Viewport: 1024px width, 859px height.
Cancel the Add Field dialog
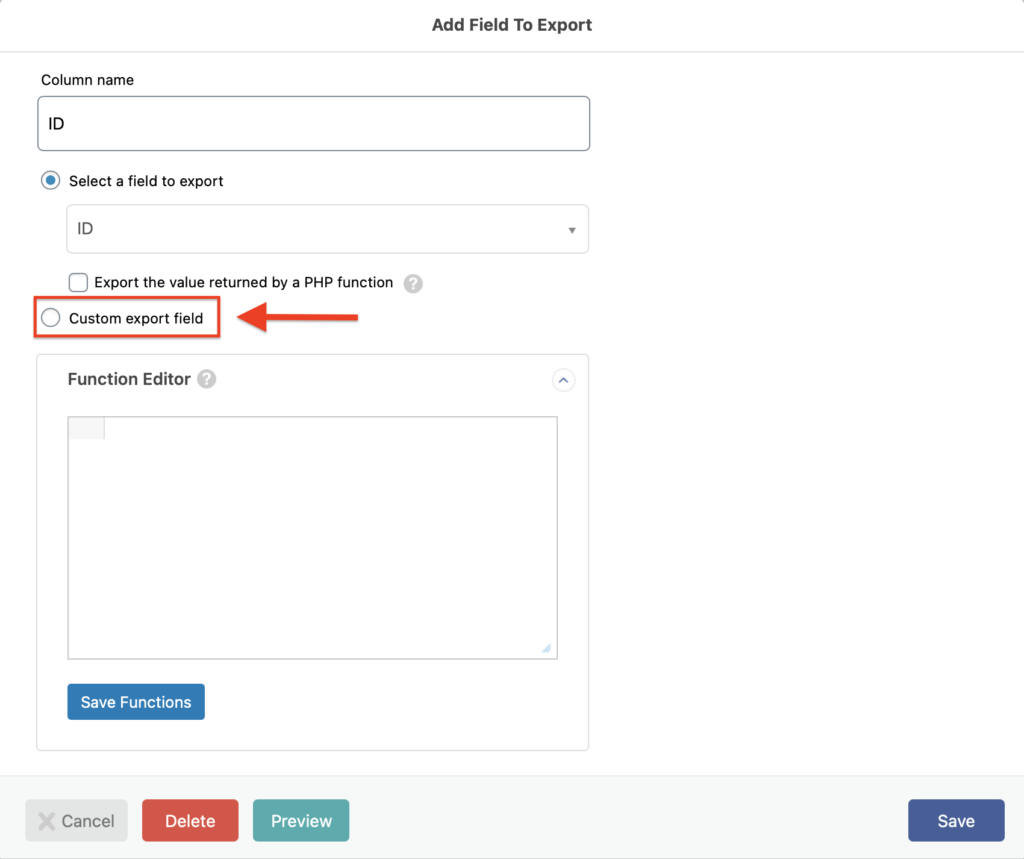click(x=77, y=821)
